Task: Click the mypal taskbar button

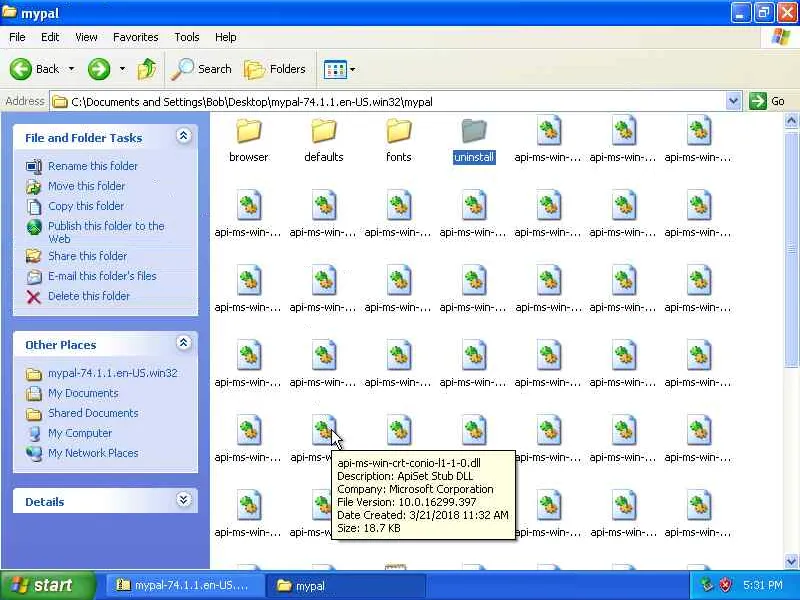Action: point(347,585)
